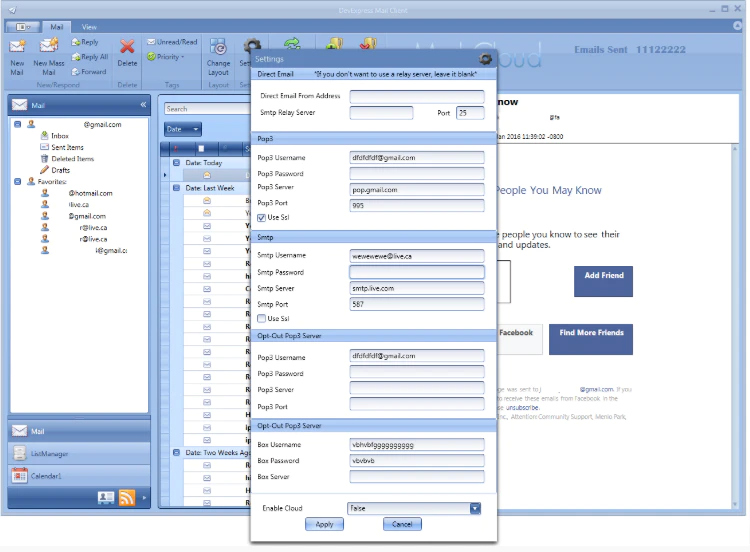750x552 pixels.
Task: Collapse the Favorites tree node
Action: (18, 182)
